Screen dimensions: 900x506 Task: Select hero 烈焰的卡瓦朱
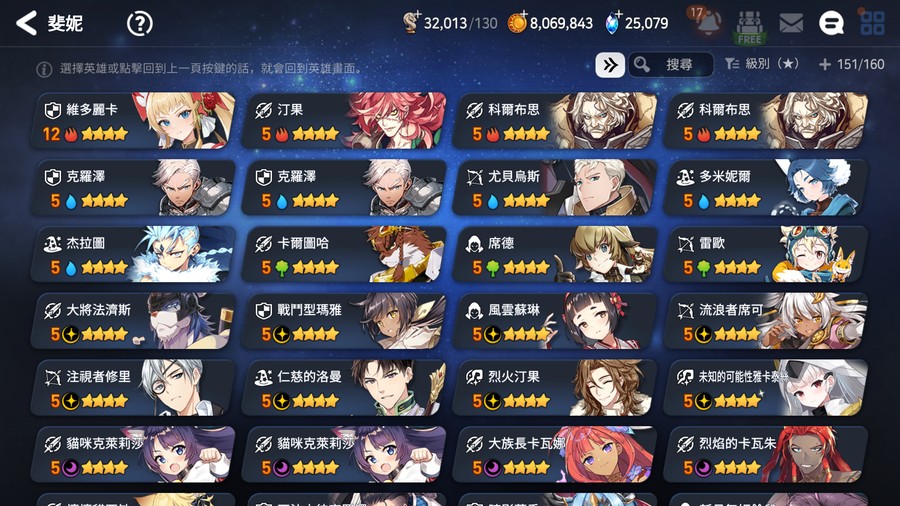[x=766, y=454]
